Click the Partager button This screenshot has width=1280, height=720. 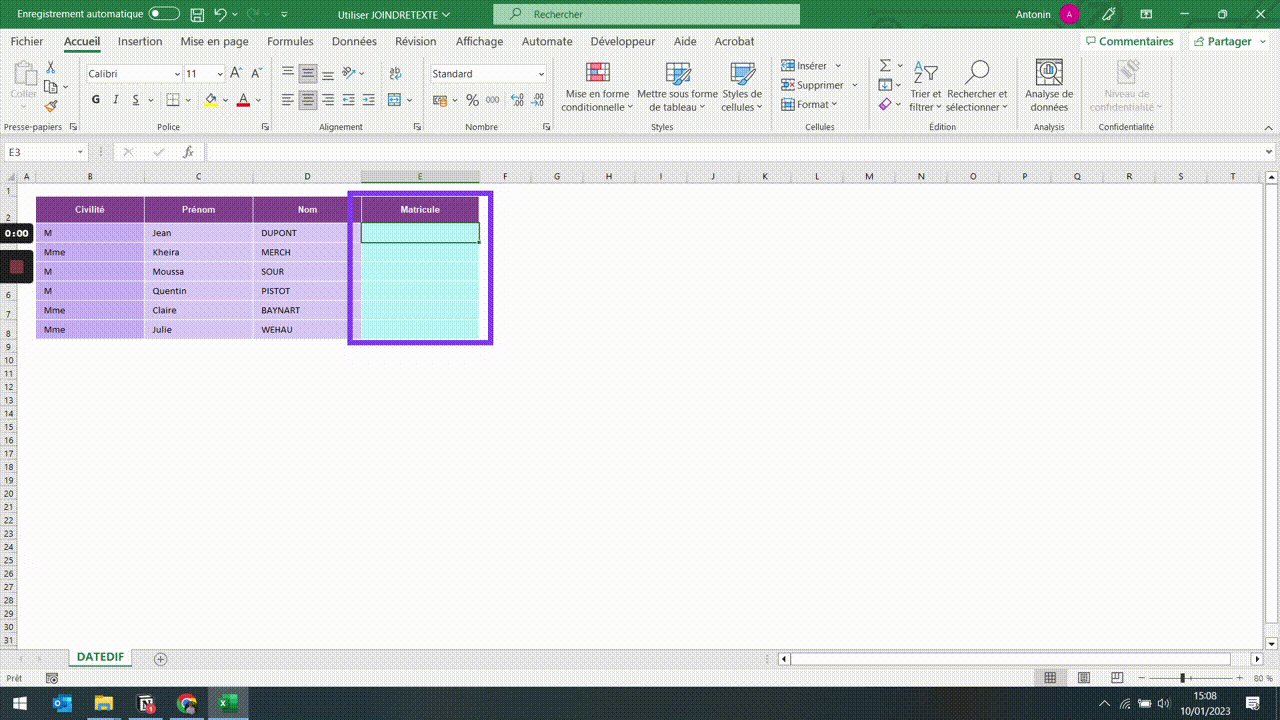point(1228,41)
